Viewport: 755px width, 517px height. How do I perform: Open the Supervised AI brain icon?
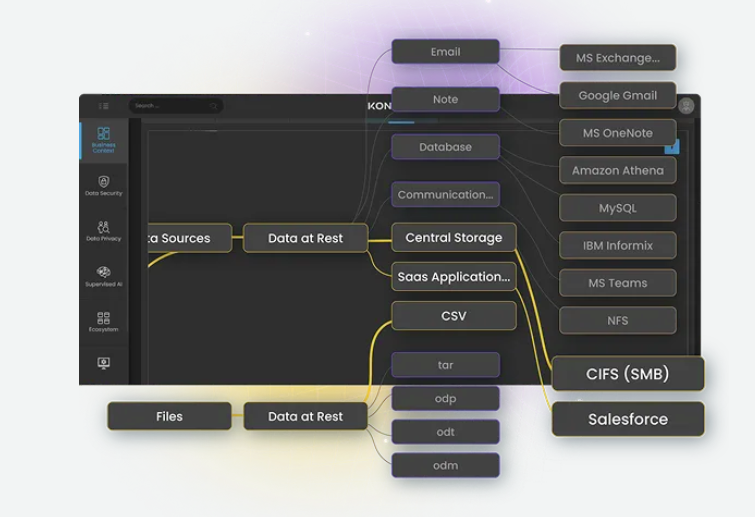pos(103,276)
